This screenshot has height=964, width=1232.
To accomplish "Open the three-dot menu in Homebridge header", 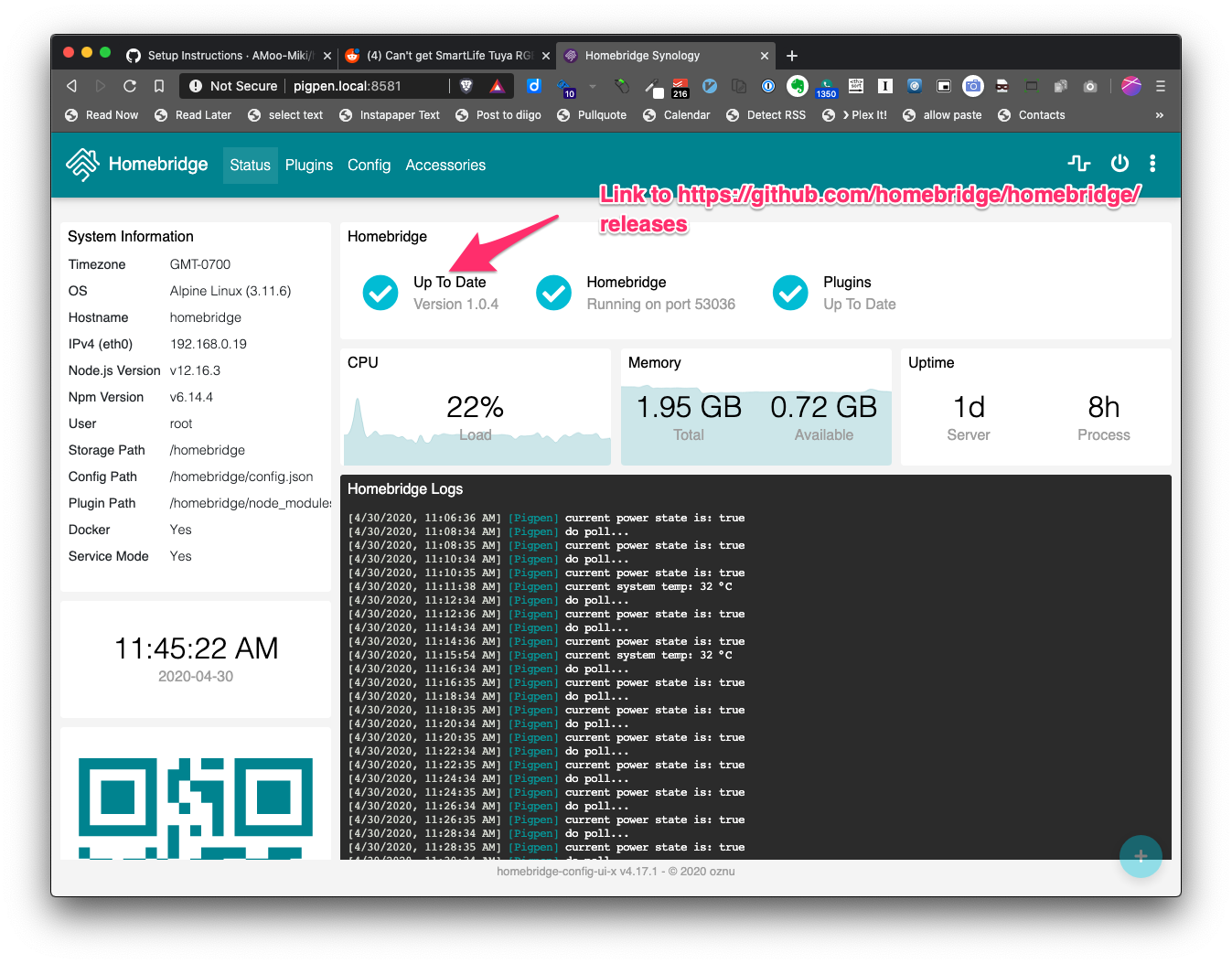I will point(1152,163).
